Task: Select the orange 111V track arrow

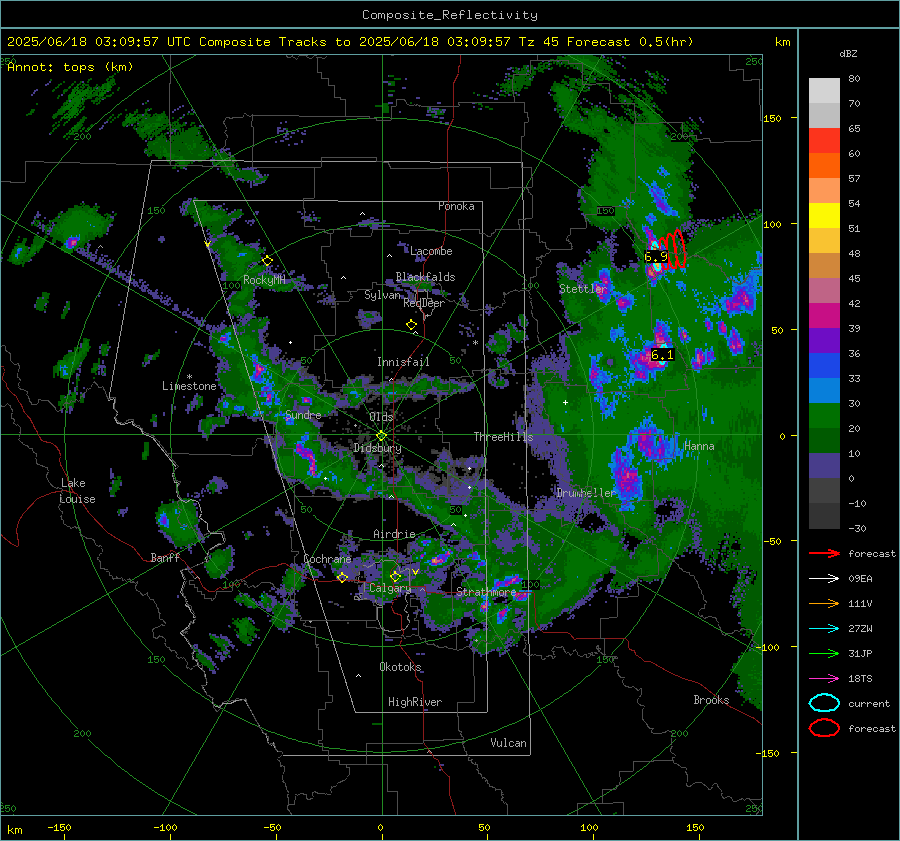Action: pos(824,603)
